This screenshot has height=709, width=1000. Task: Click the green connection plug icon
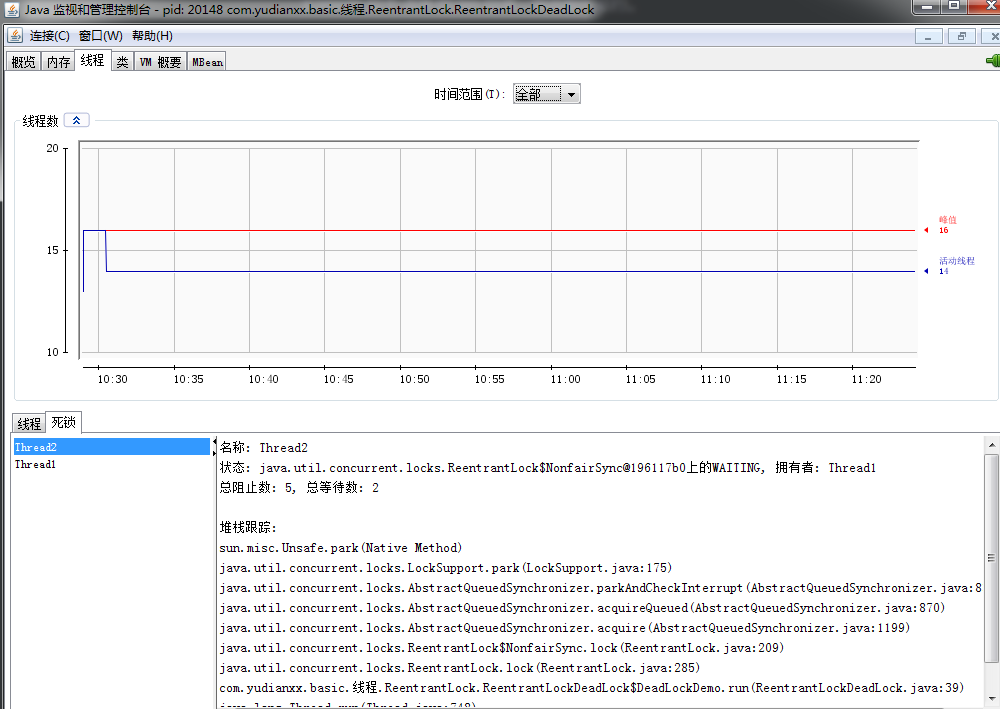click(x=993, y=60)
